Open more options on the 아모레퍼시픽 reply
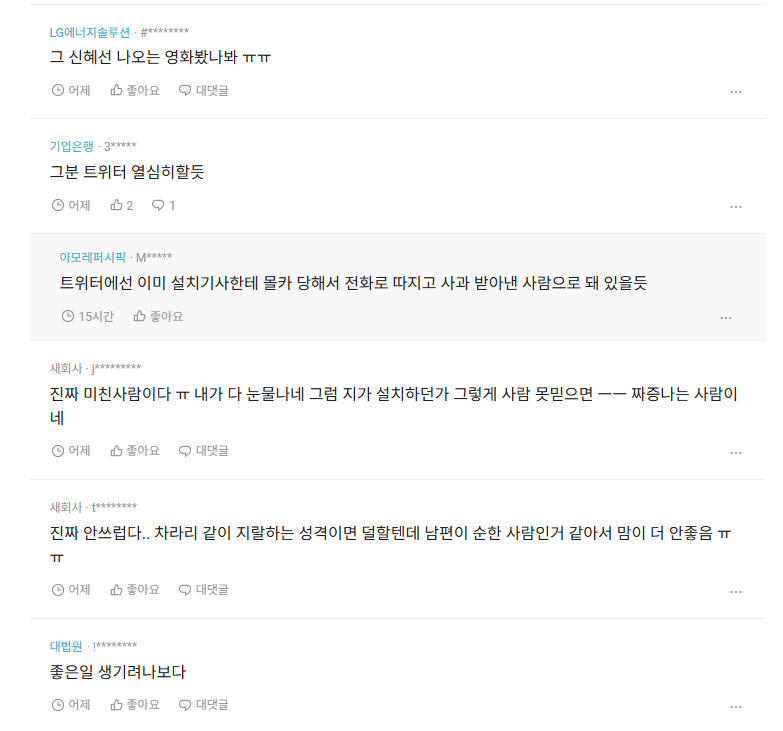The image size is (783, 731). 726,318
